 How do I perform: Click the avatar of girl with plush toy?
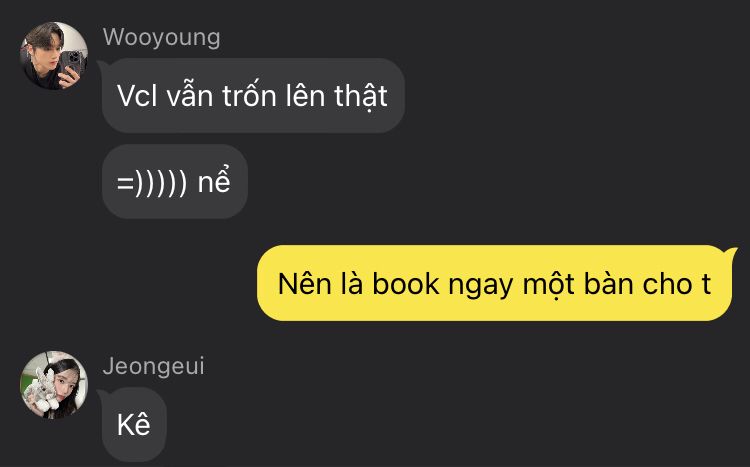54,385
